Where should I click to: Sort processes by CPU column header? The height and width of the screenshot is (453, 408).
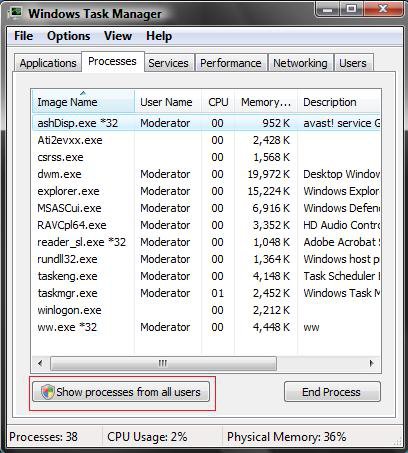pyautogui.click(x=218, y=102)
